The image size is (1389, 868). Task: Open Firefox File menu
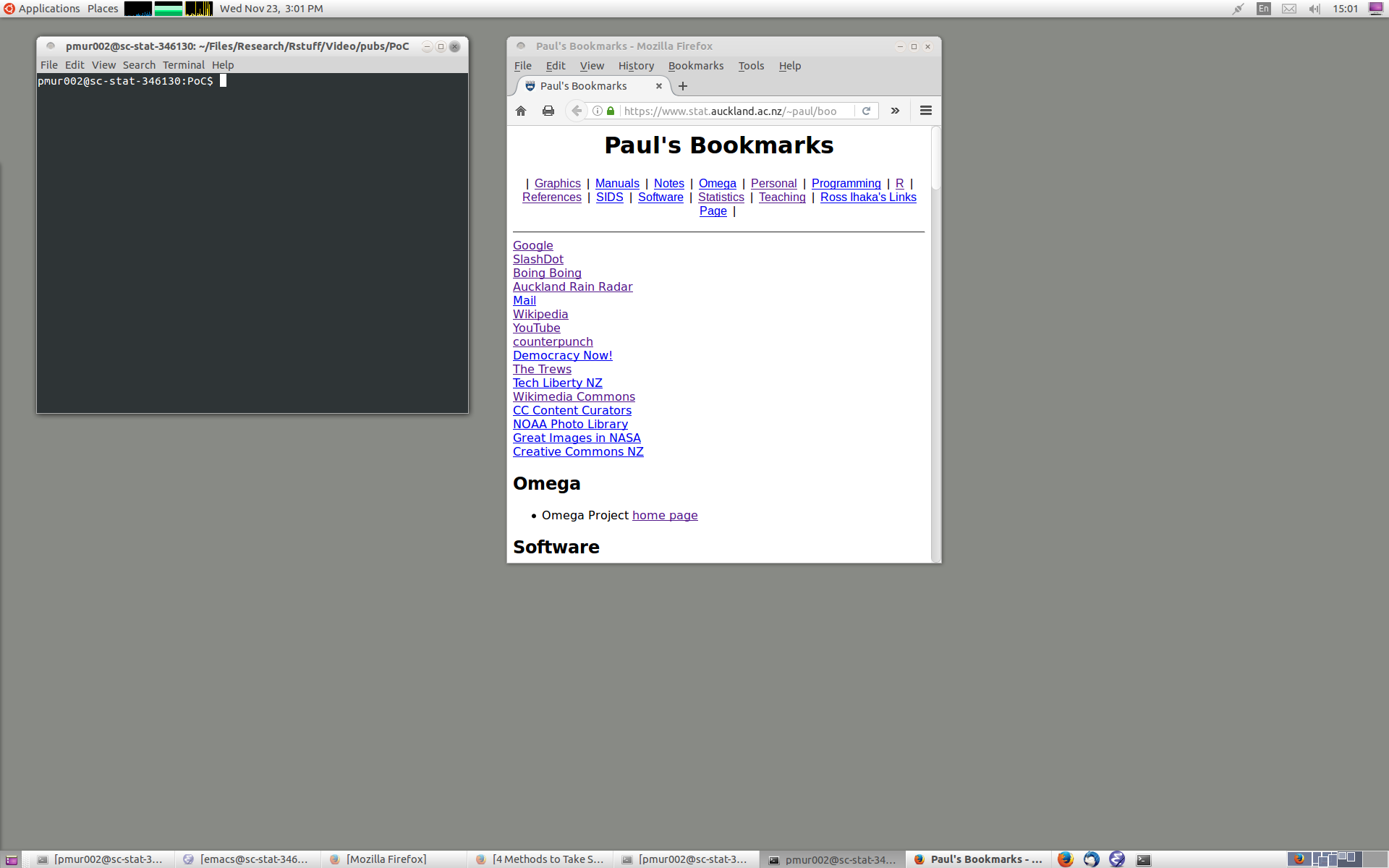coord(523,66)
